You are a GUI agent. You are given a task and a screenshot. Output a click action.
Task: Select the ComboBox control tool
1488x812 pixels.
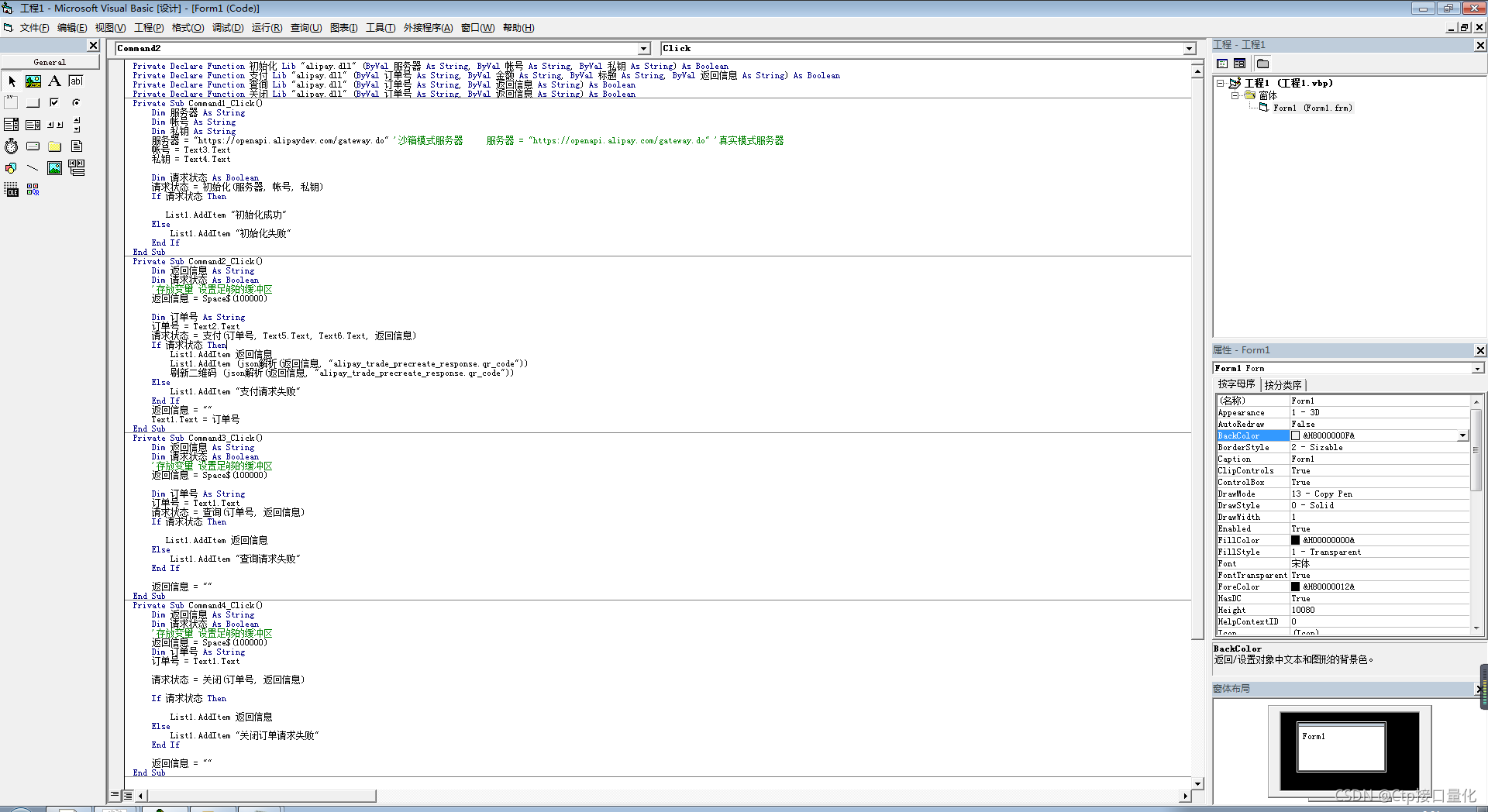tap(12, 125)
